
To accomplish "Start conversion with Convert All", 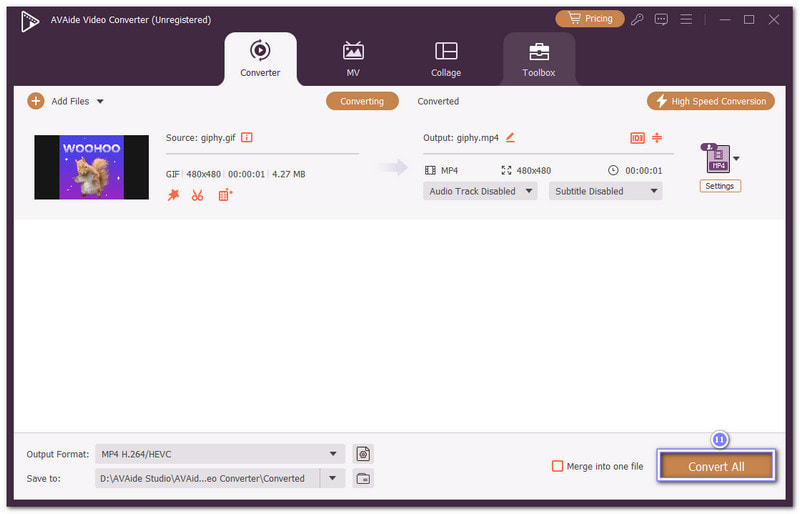I will tap(716, 466).
